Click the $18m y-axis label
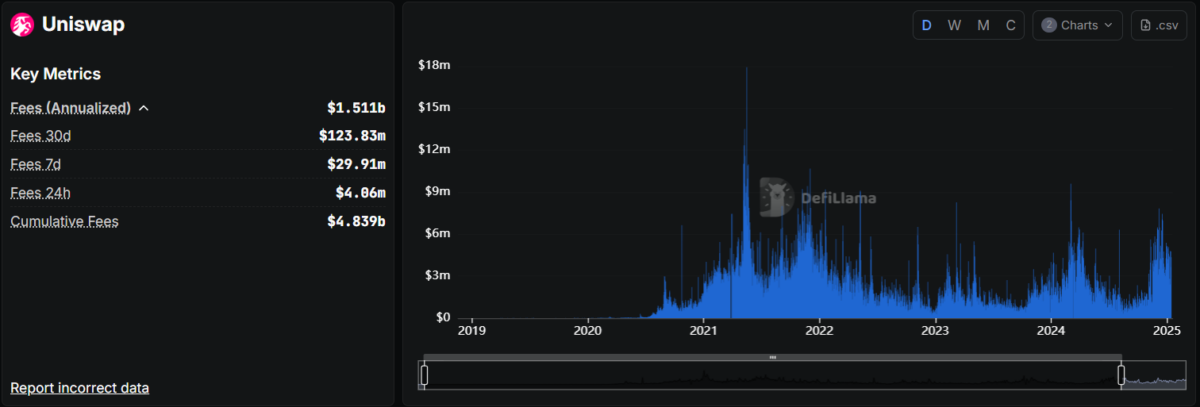1200x407 pixels. [434, 65]
